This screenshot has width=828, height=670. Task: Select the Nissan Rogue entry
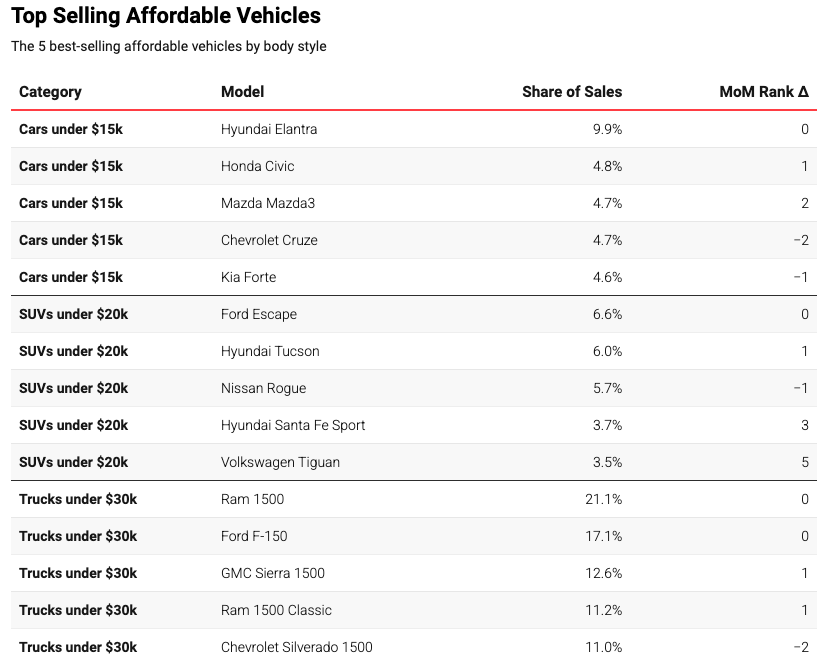(x=264, y=388)
